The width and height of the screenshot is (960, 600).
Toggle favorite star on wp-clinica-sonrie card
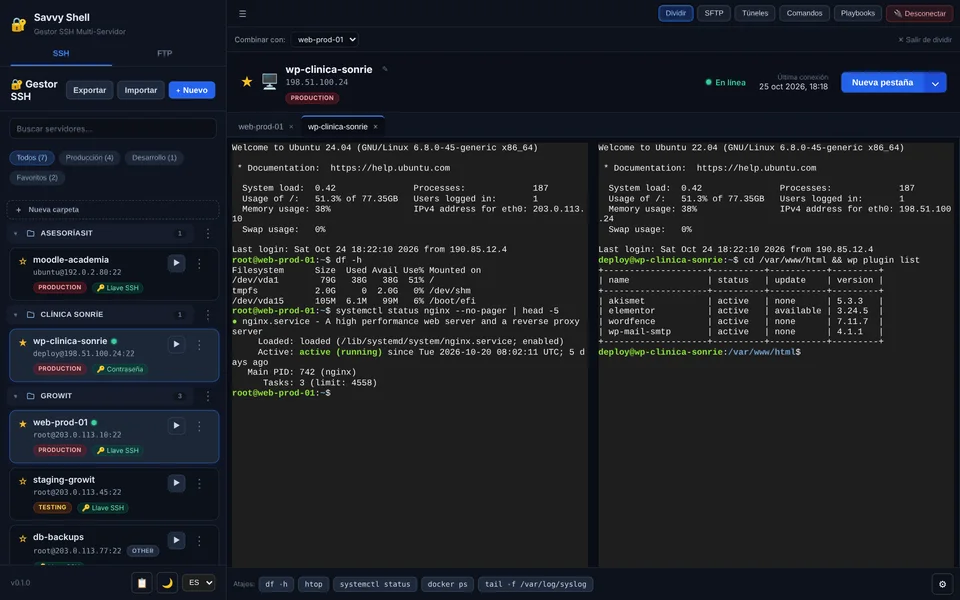click(23, 342)
